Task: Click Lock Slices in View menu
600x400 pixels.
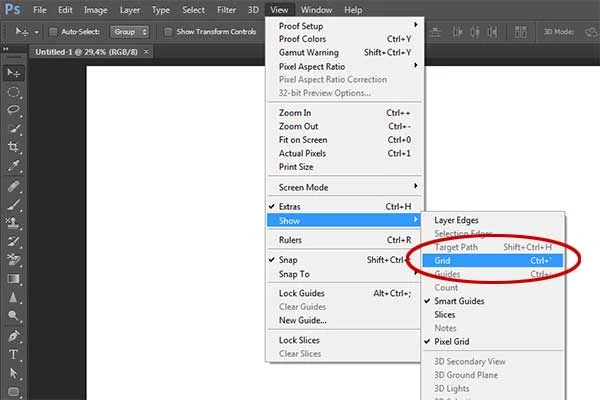Action: (x=344, y=340)
